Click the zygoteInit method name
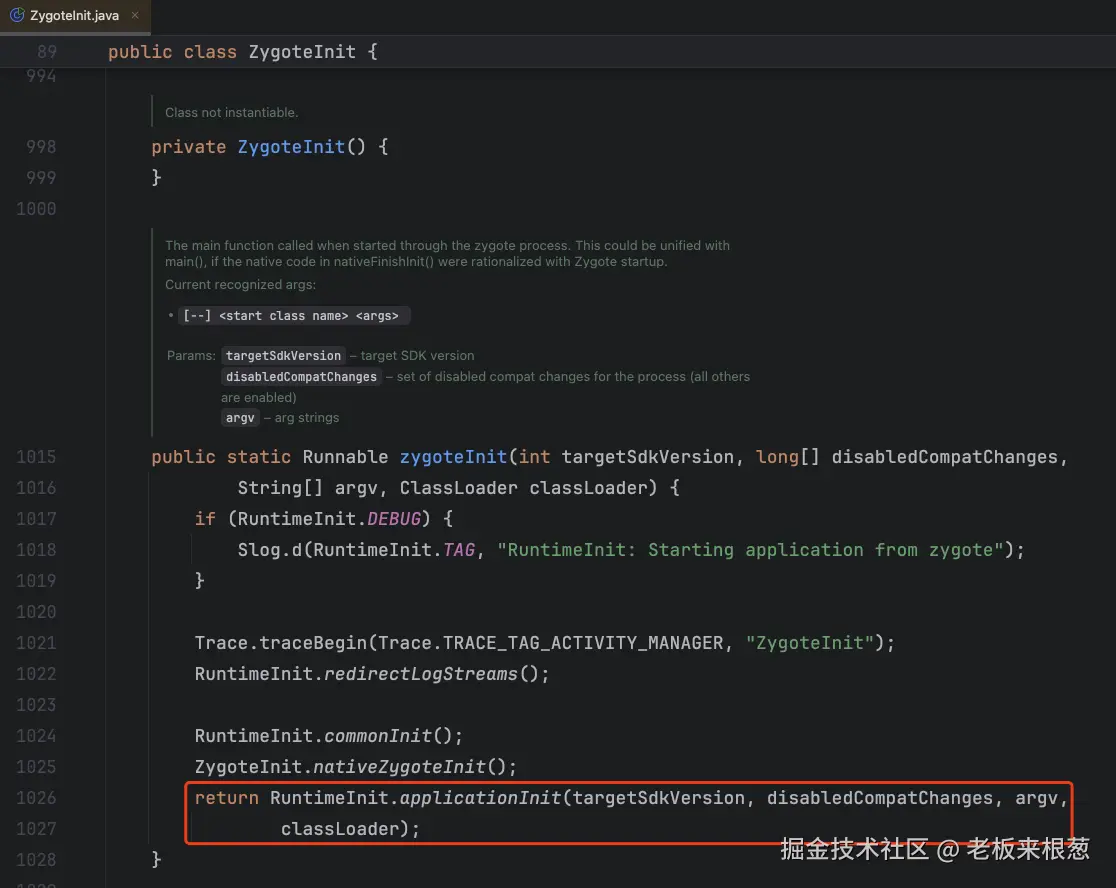1116x888 pixels. click(453, 457)
